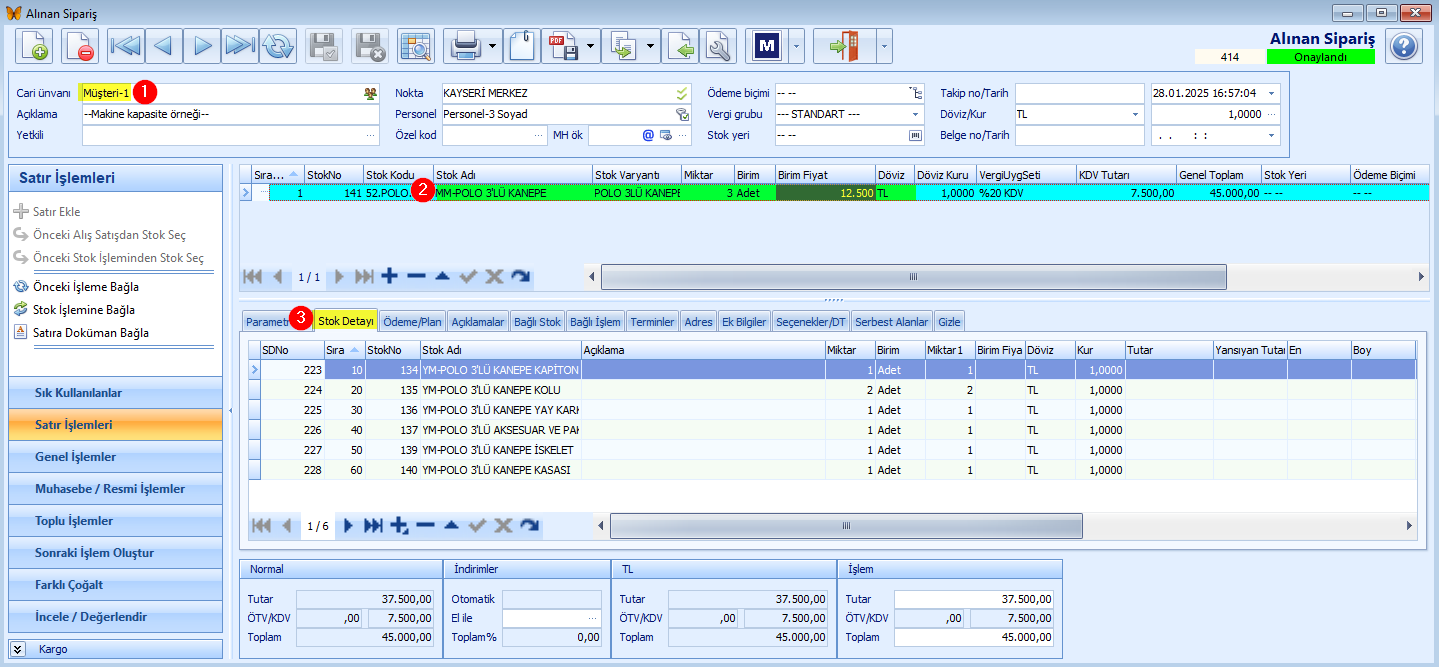Open the Adres tab
Image resolution: width=1439 pixels, height=667 pixels.
(698, 322)
